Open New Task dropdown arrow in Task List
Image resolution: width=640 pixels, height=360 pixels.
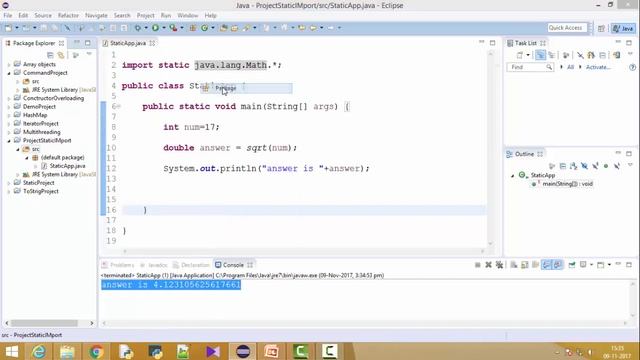pos(528,55)
